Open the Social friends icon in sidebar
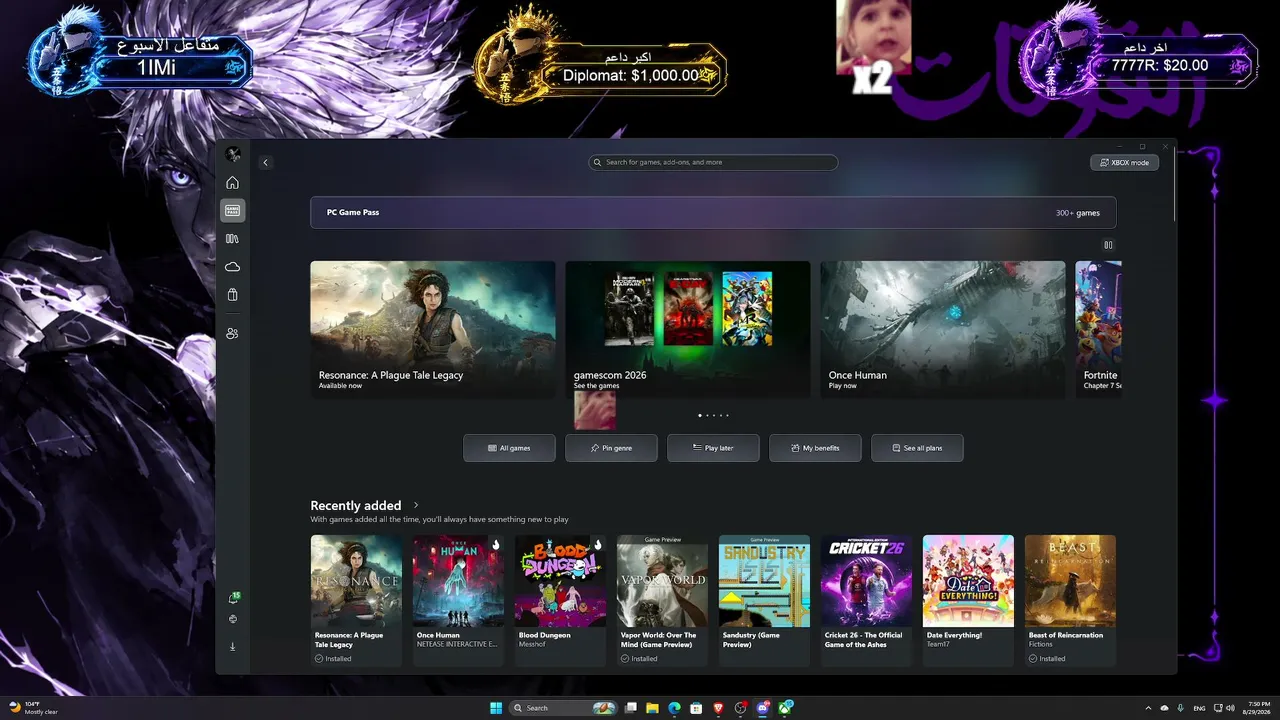 (233, 333)
